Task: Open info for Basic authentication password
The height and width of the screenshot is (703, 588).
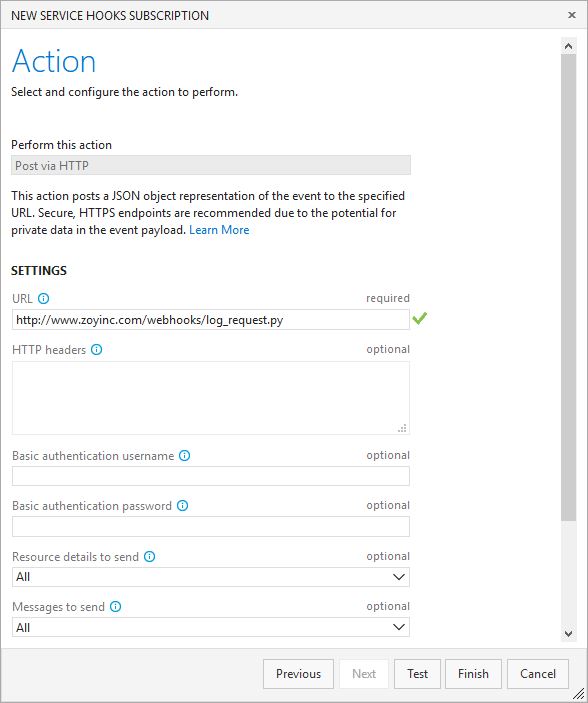Action: pos(182,506)
